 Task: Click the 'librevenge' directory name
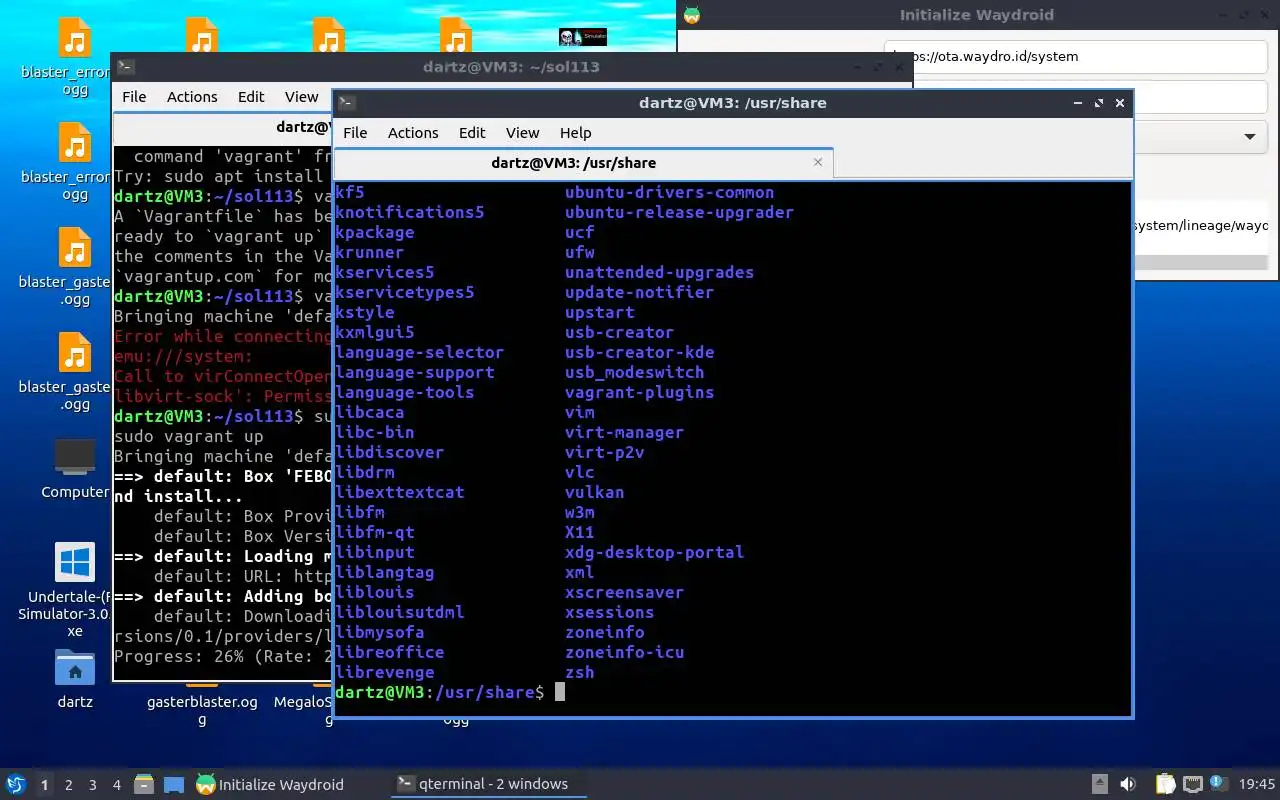pyautogui.click(x=385, y=672)
